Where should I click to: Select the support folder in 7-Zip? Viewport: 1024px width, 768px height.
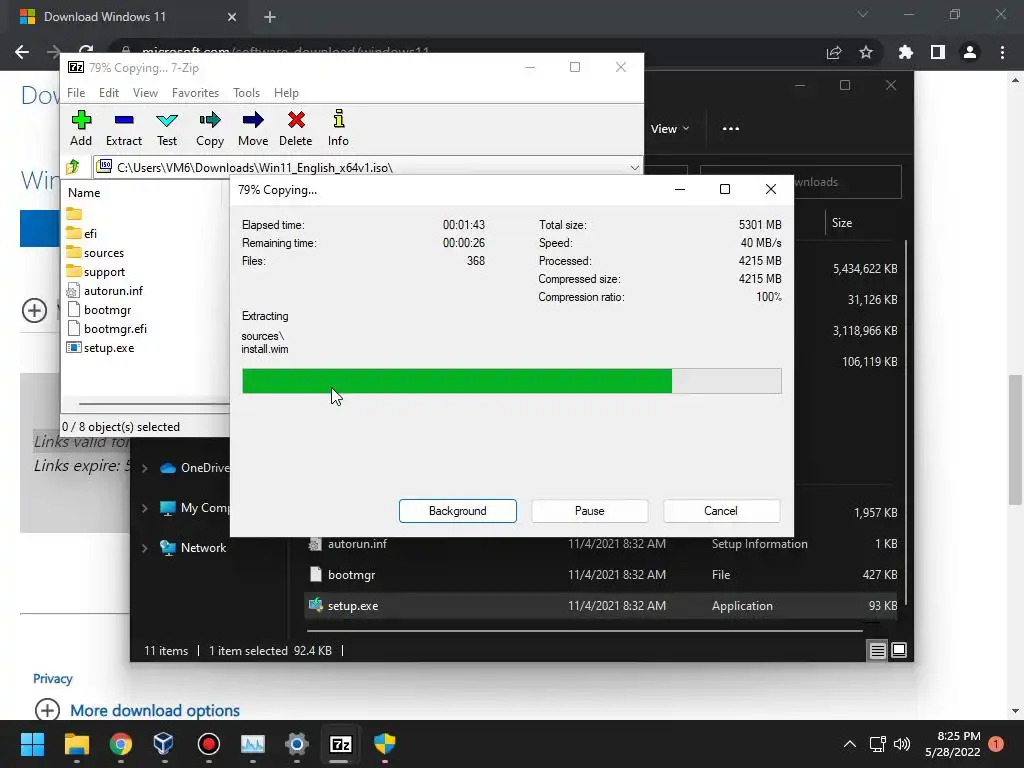tap(104, 272)
